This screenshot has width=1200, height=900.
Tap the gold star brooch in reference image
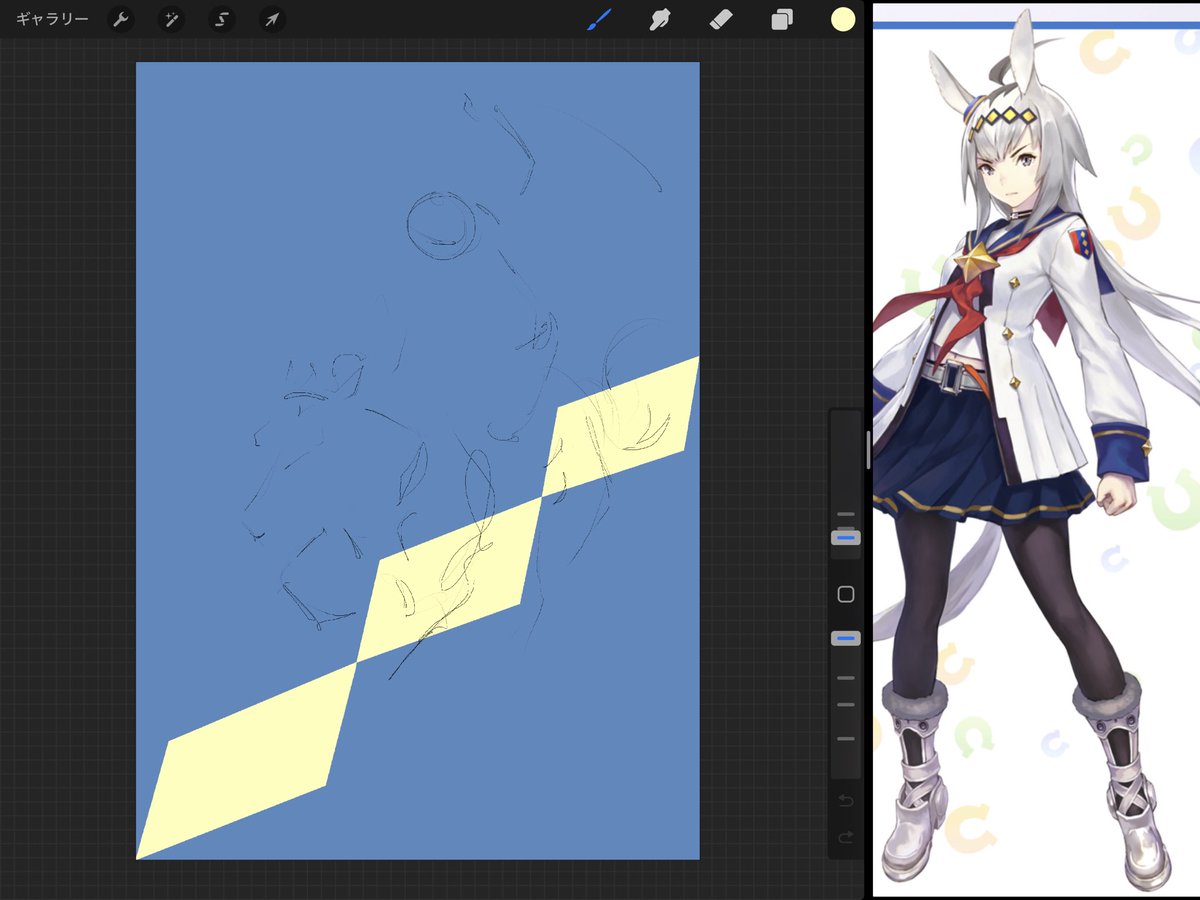pos(975,262)
